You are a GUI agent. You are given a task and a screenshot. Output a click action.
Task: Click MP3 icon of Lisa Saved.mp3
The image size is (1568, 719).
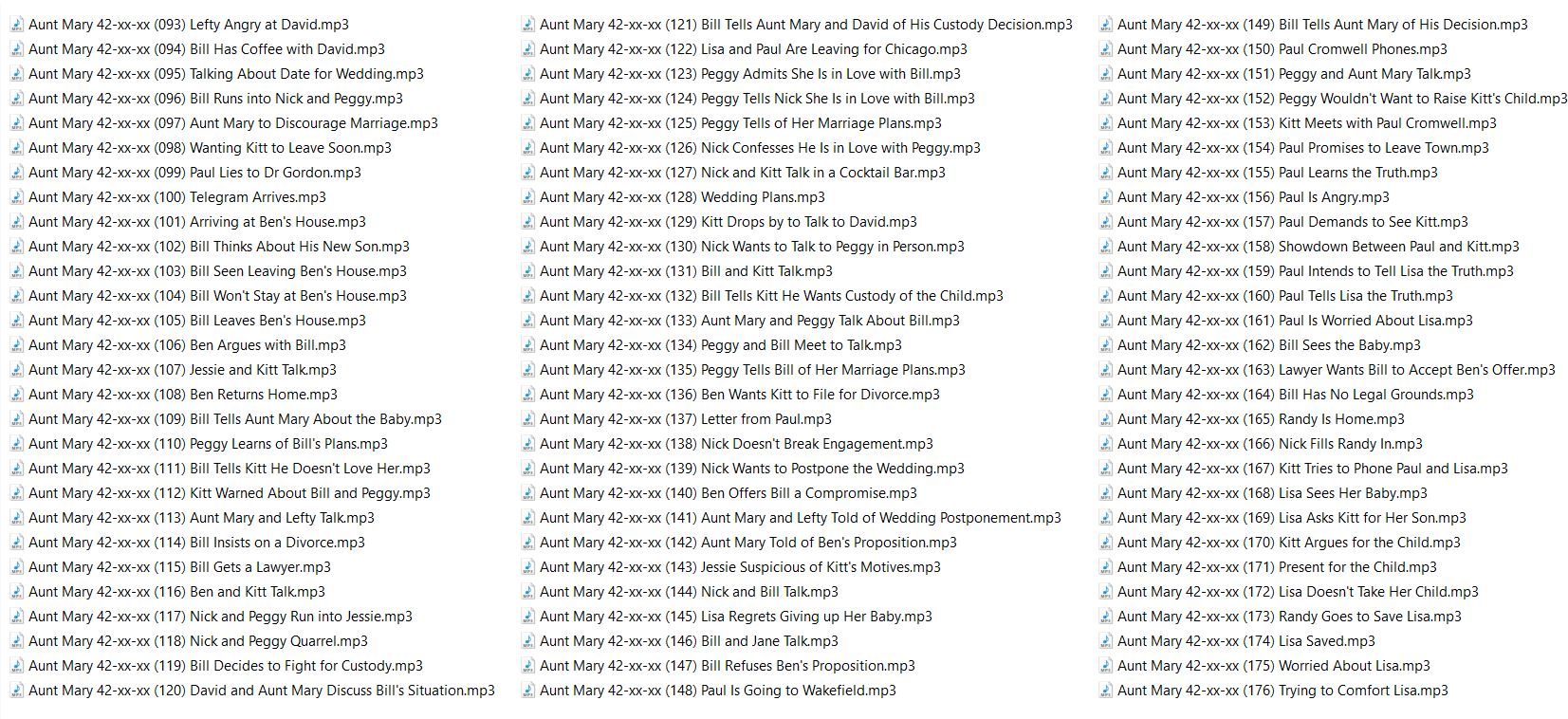[1106, 641]
